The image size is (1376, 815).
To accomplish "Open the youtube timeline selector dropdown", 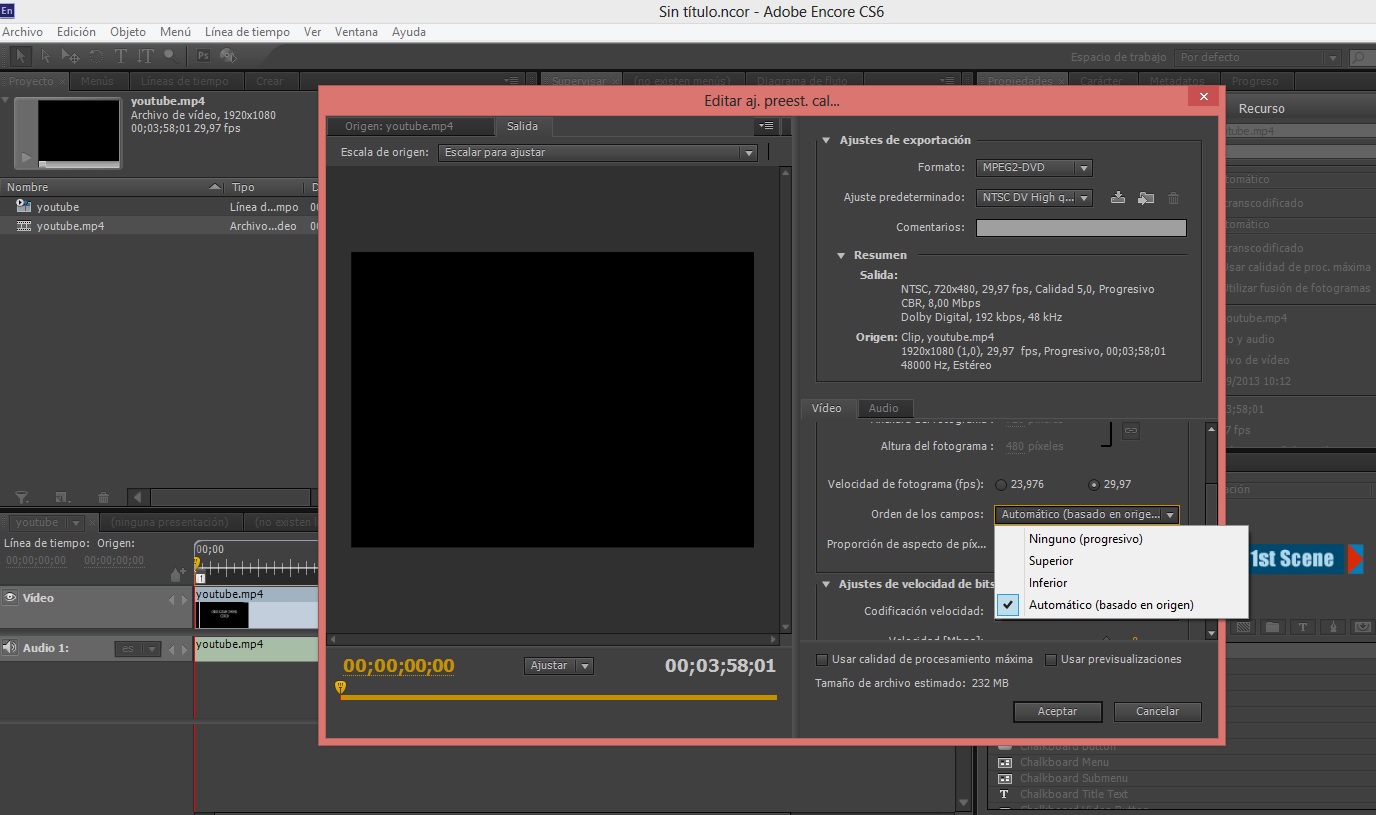I will pyautogui.click(x=48, y=523).
